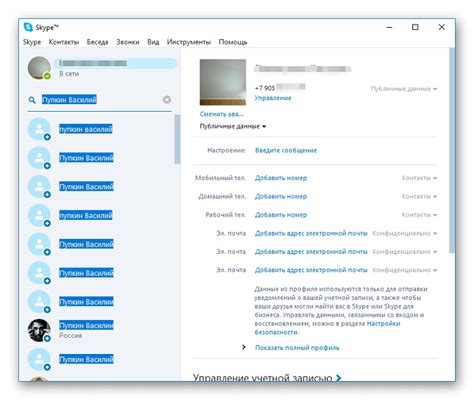Click the search magnifier icon

click(32, 100)
